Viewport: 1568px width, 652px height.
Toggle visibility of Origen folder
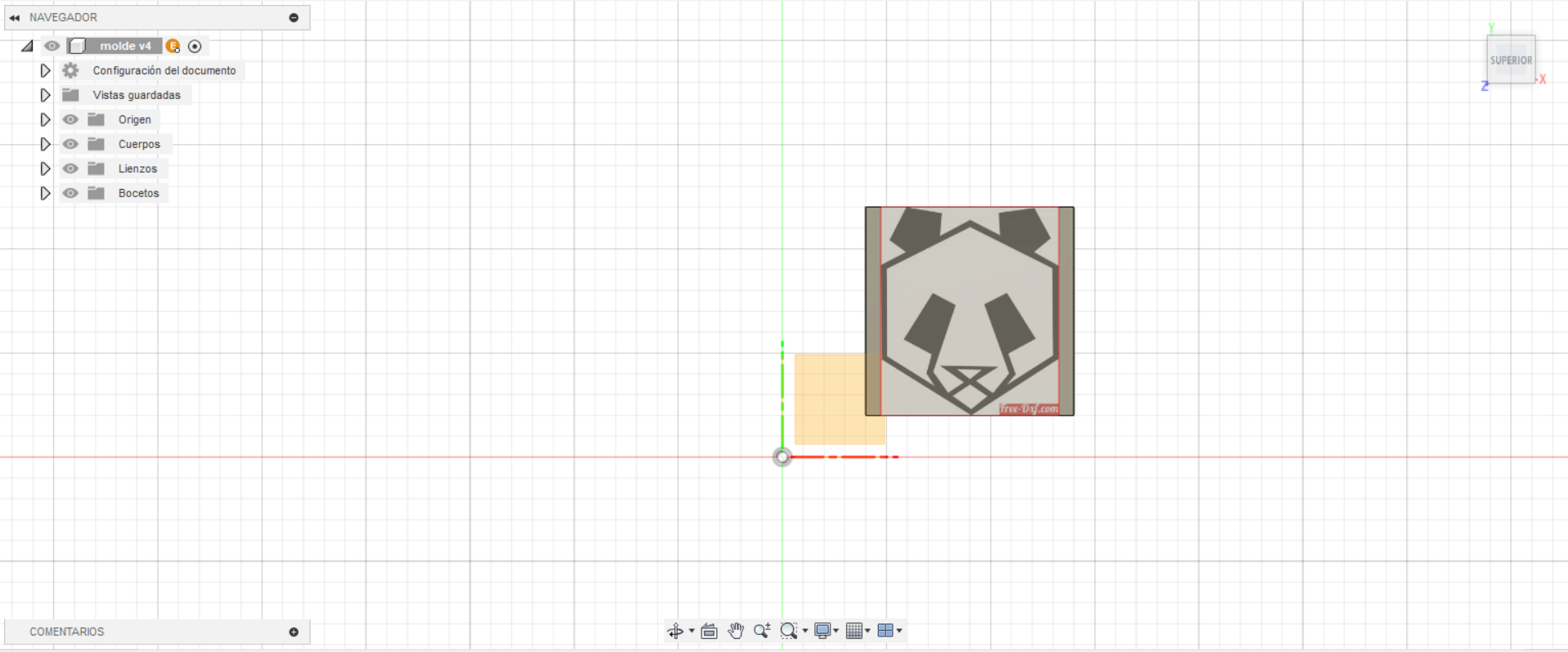pos(70,119)
